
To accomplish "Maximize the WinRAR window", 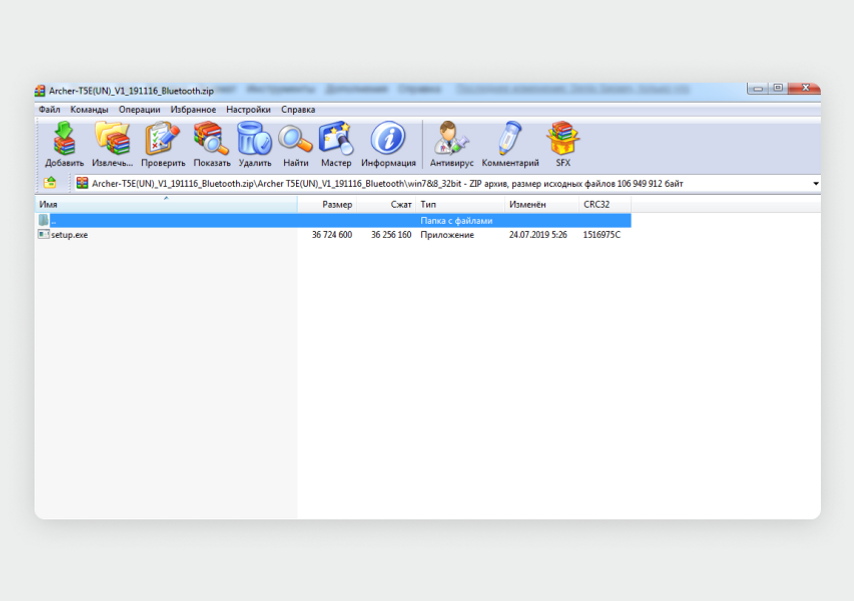I will pyautogui.click(x=778, y=88).
